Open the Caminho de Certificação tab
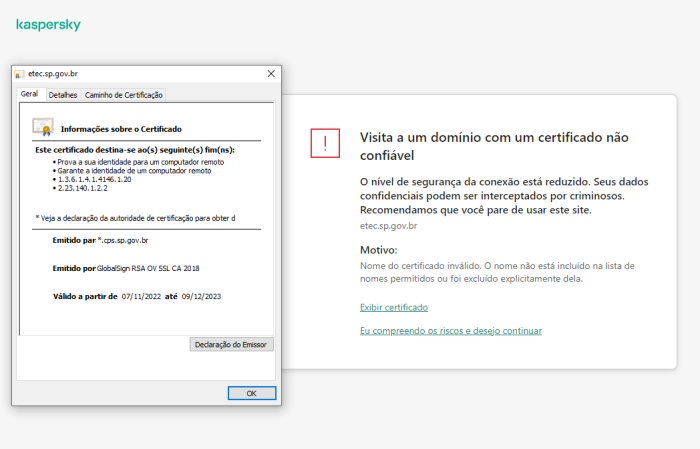The width and height of the screenshot is (700, 449). coord(124,95)
